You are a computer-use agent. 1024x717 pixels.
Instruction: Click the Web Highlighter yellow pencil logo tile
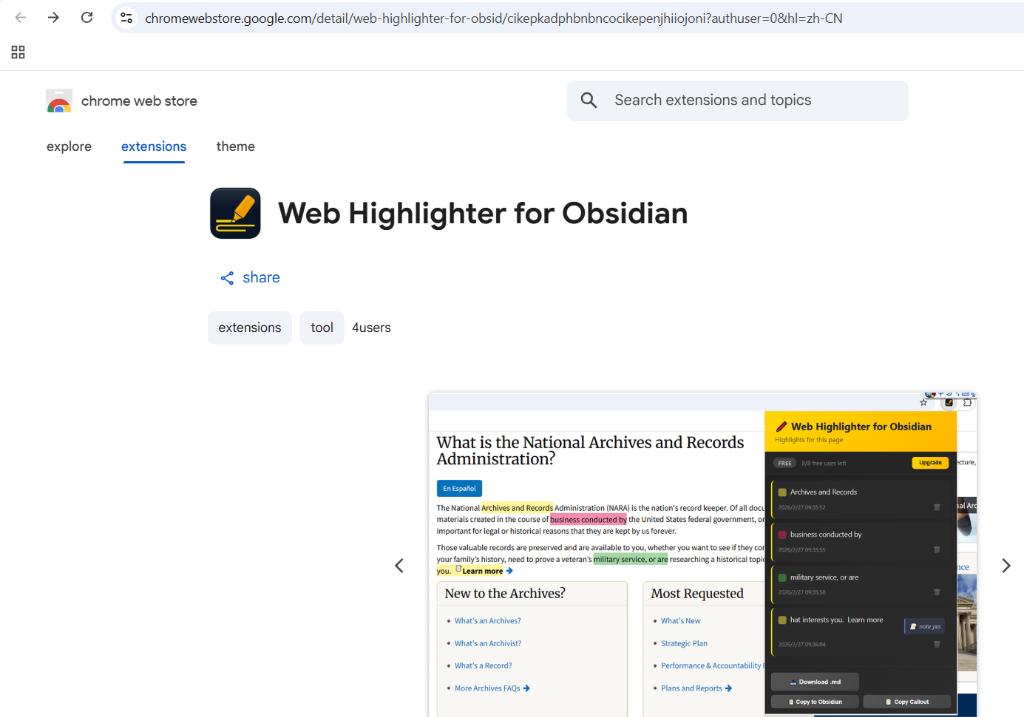tap(235, 213)
